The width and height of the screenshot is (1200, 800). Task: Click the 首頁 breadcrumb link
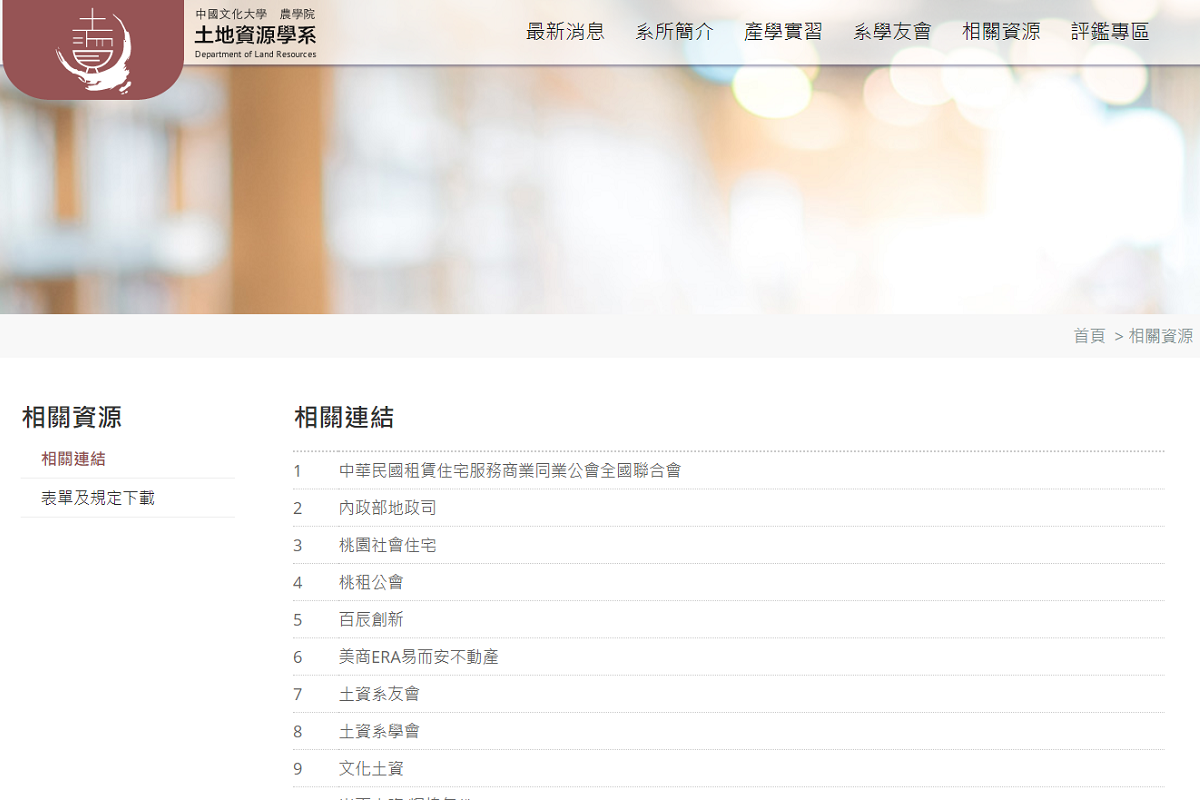tap(1089, 336)
